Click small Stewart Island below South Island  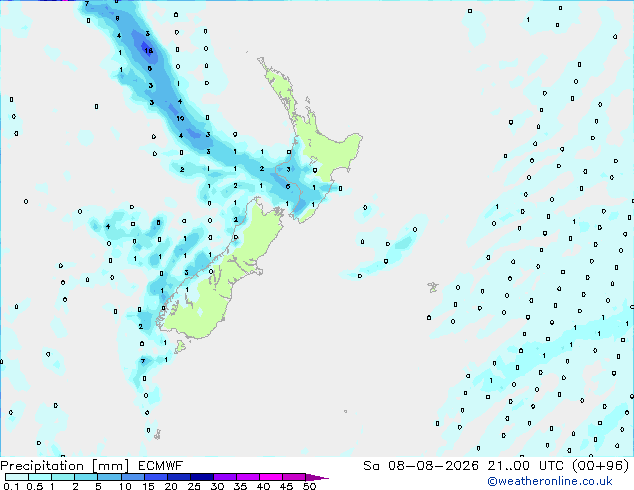[x=180, y=346]
